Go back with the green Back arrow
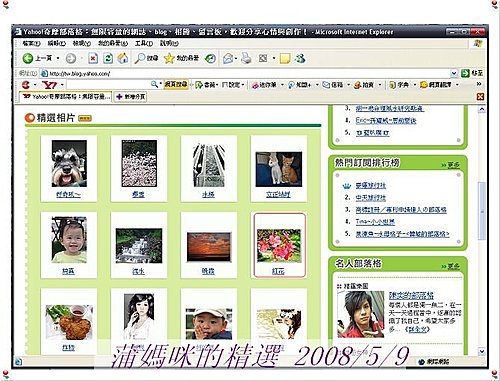The width and height of the screenshot is (500, 381). [28, 59]
